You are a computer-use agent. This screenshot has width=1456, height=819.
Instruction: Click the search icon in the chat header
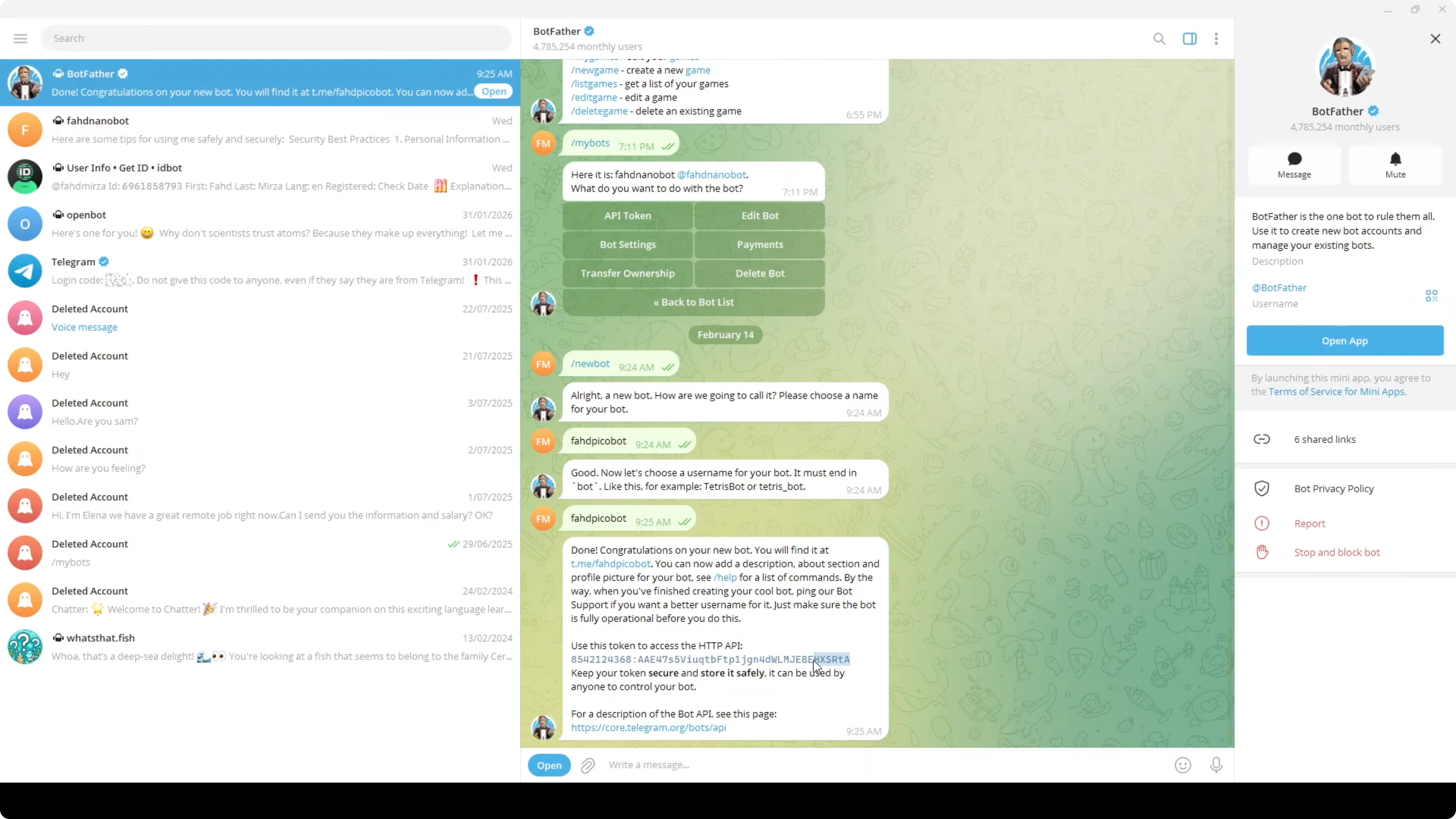pyautogui.click(x=1159, y=38)
